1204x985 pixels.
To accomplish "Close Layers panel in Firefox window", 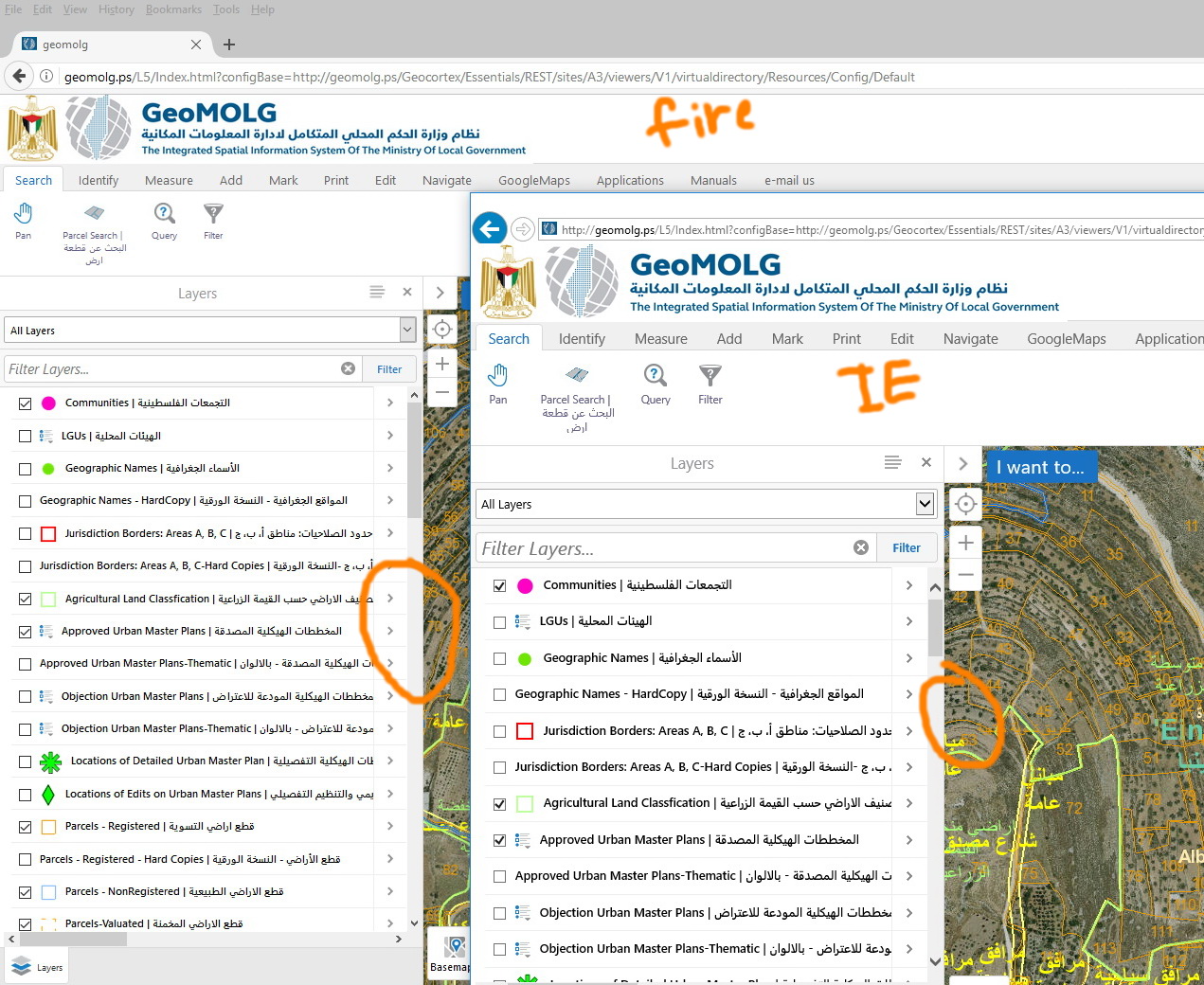I will click(x=407, y=292).
